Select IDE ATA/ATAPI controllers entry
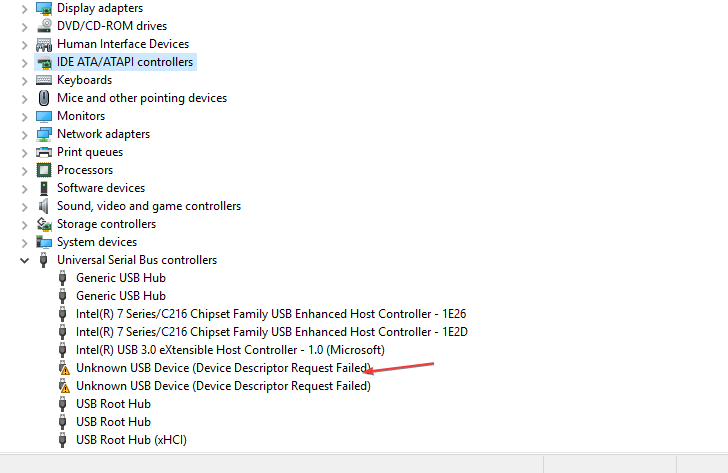The height and width of the screenshot is (473, 728). 125,62
